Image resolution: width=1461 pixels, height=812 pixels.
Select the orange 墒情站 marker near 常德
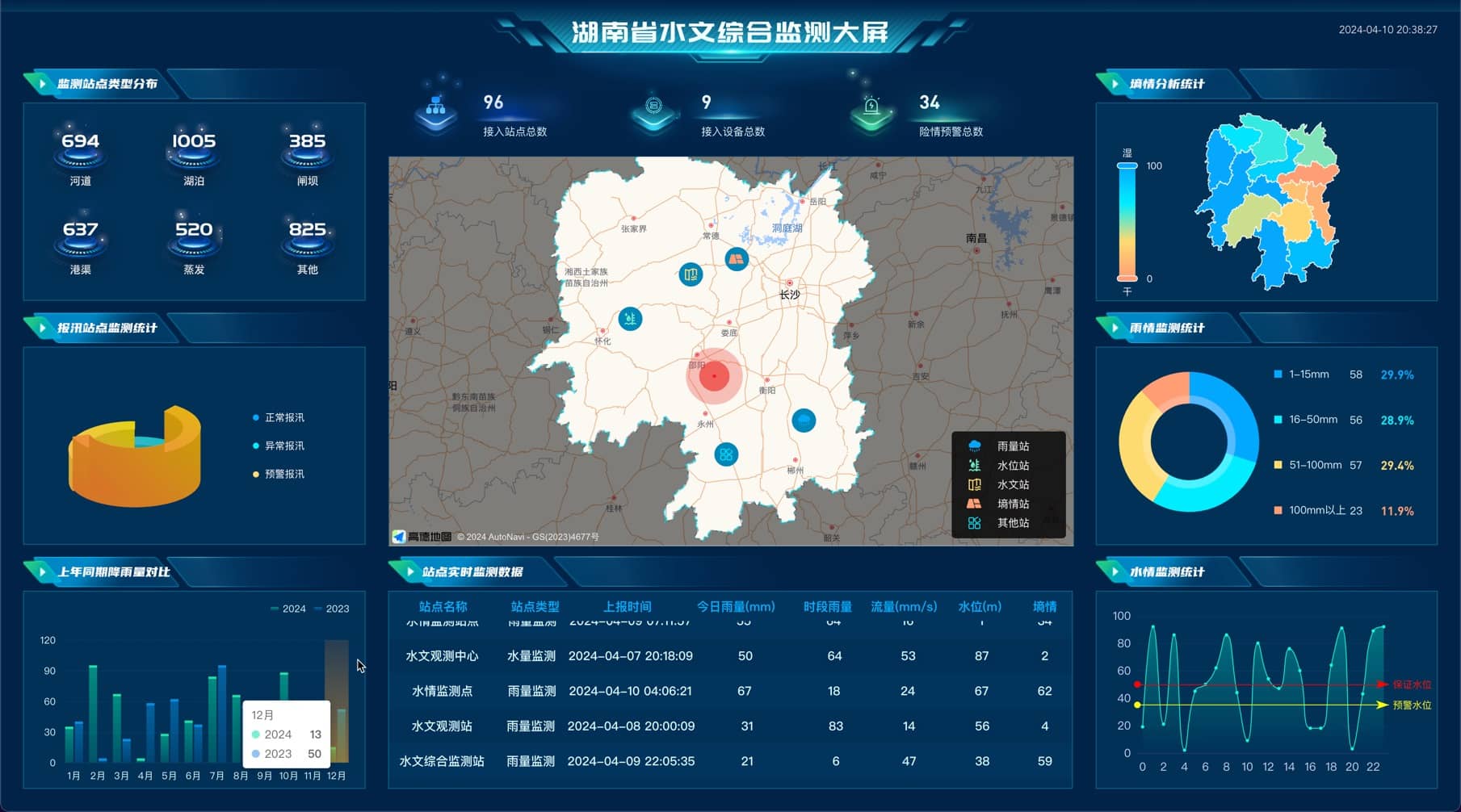pos(736,259)
